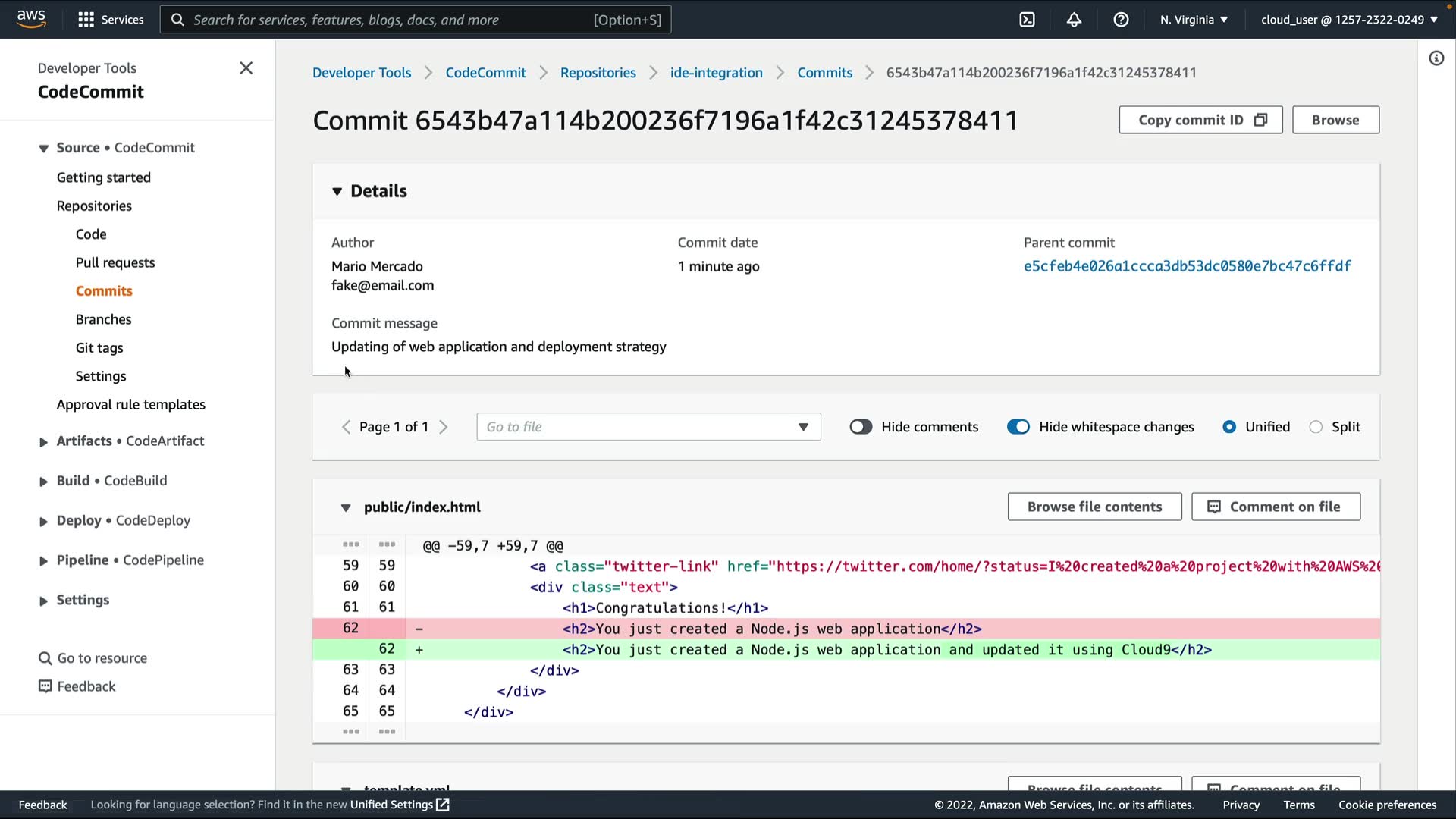
Task: Select the Split diff view option
Action: tap(1316, 427)
